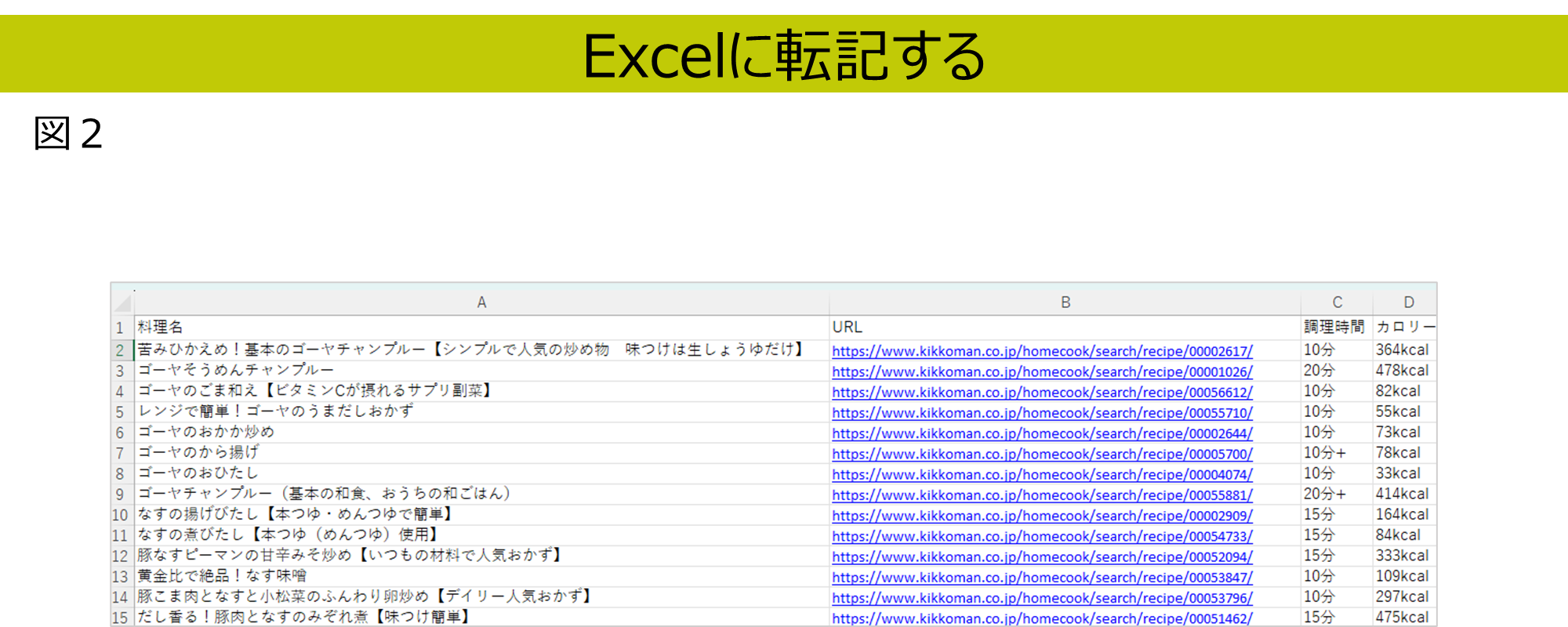Select column A header
The width and height of the screenshot is (1568, 627).
pyautogui.click(x=481, y=303)
